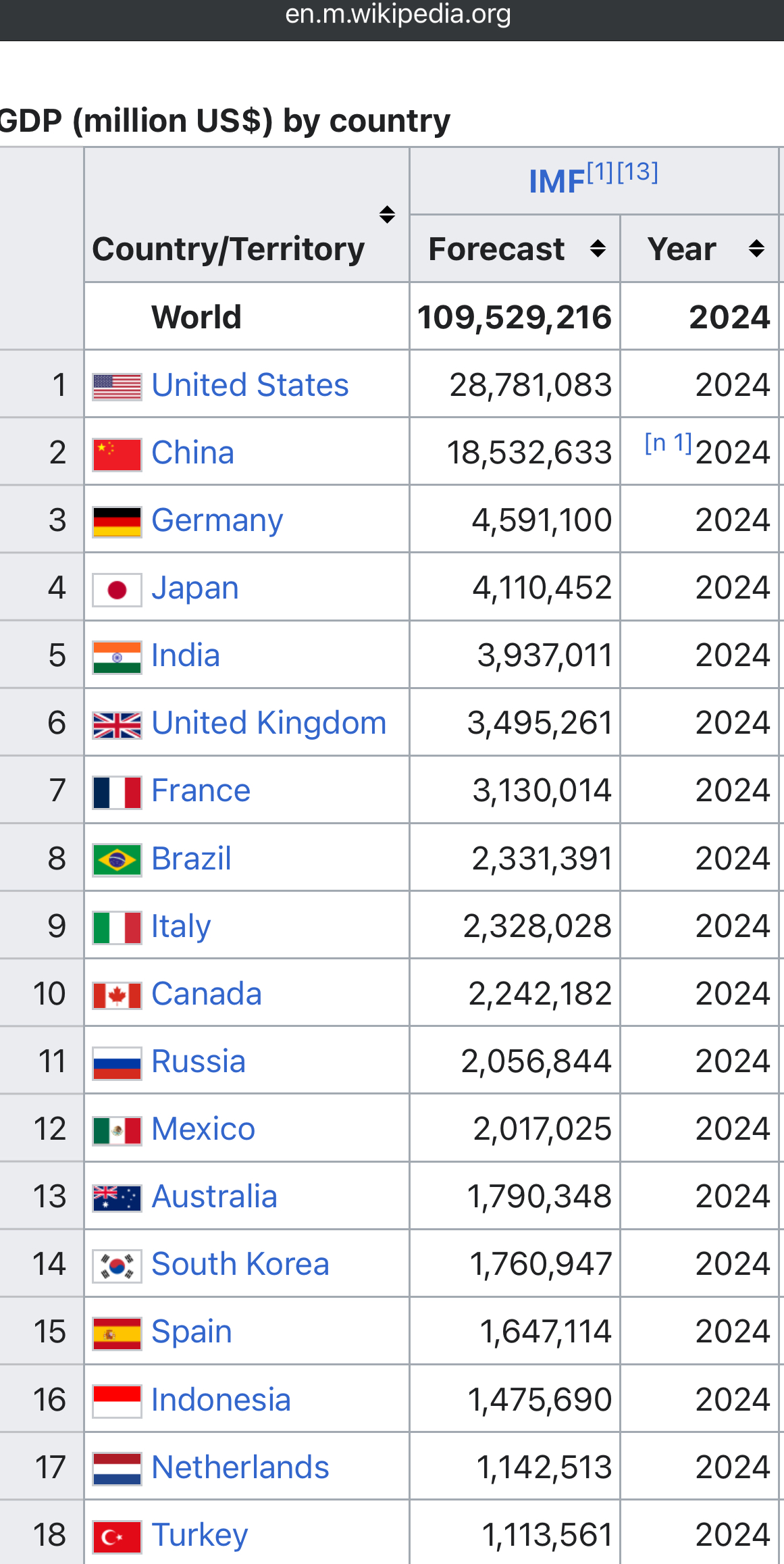
Task: Click the South Korea flag icon
Action: (117, 1265)
